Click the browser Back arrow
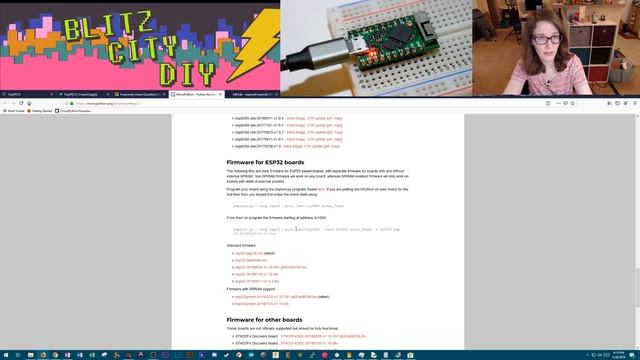The height and width of the screenshot is (360, 640). coord(5,104)
